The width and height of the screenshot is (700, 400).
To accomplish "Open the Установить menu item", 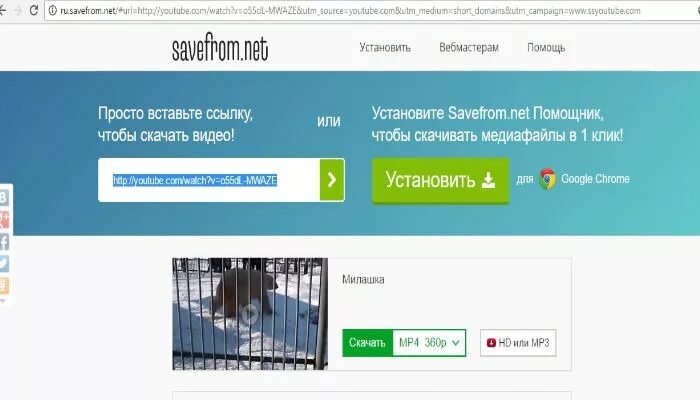I will click(x=385, y=47).
